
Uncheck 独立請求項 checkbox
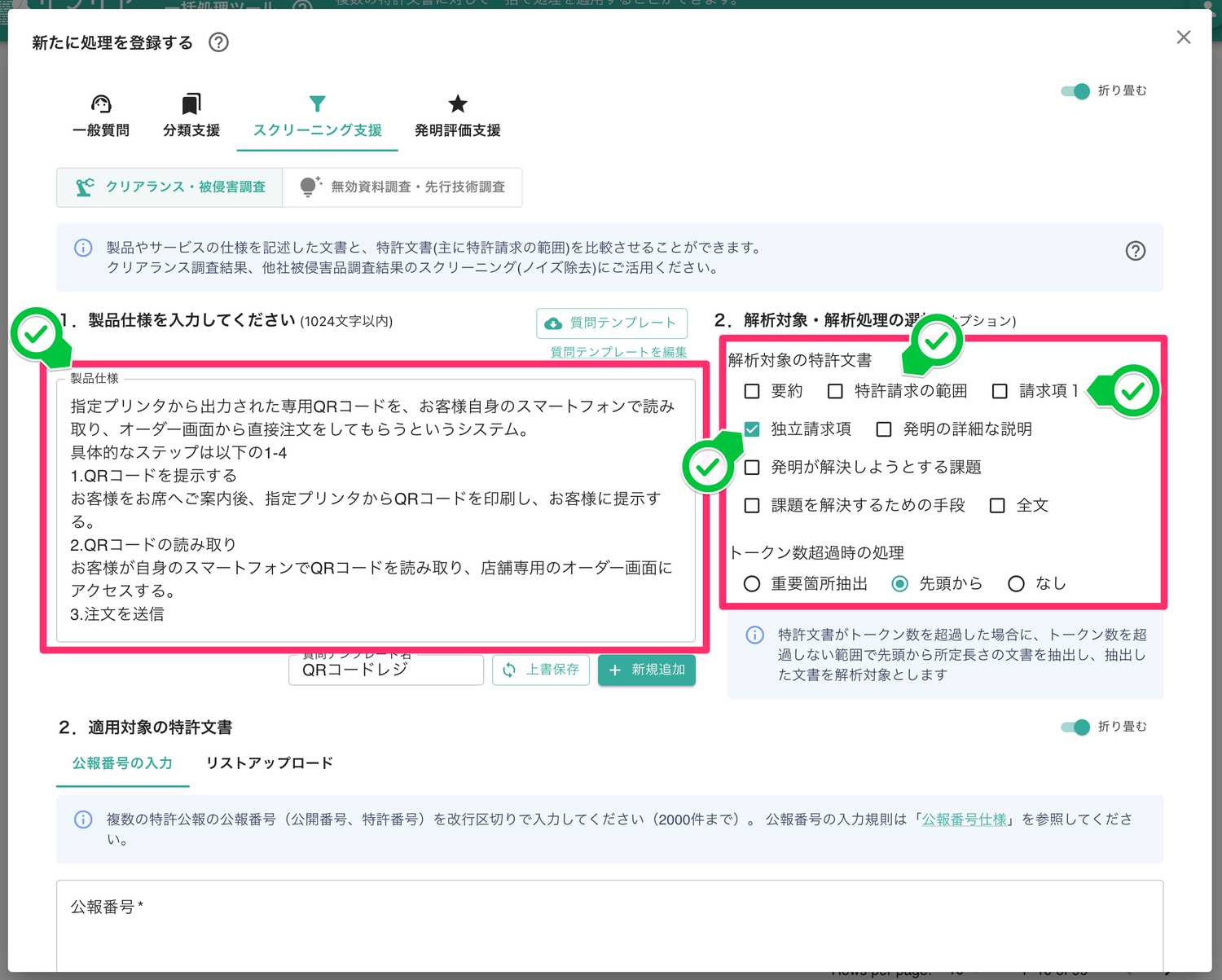[x=752, y=429]
